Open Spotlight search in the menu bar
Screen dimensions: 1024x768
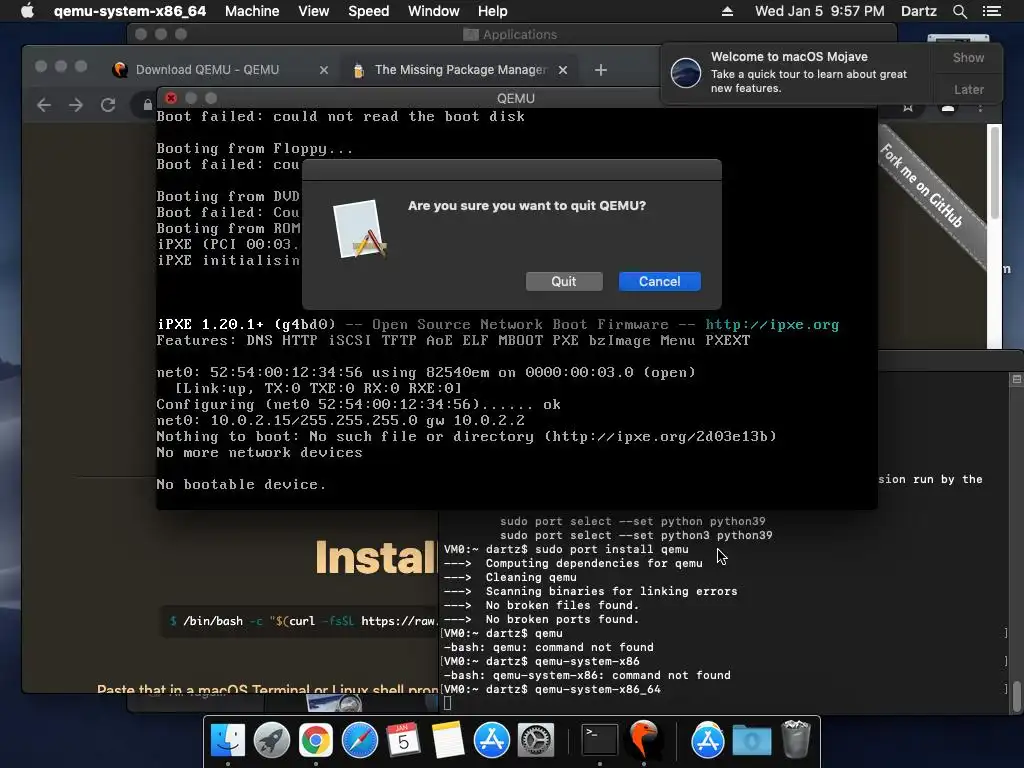(959, 11)
